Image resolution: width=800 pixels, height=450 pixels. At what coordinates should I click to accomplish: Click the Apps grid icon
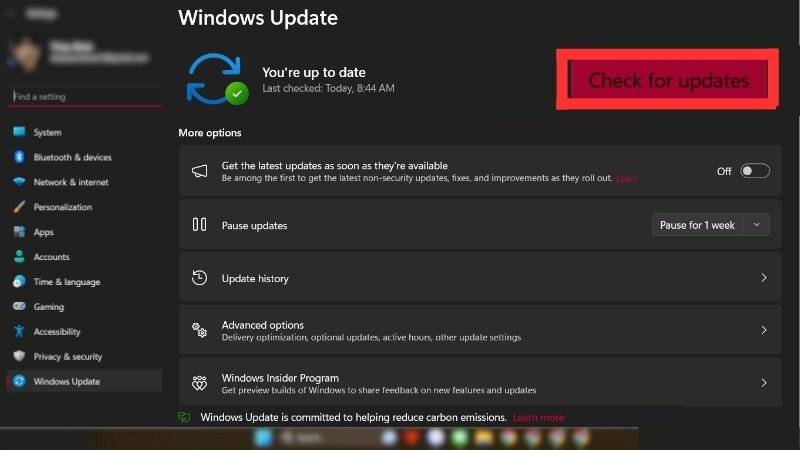coord(19,232)
